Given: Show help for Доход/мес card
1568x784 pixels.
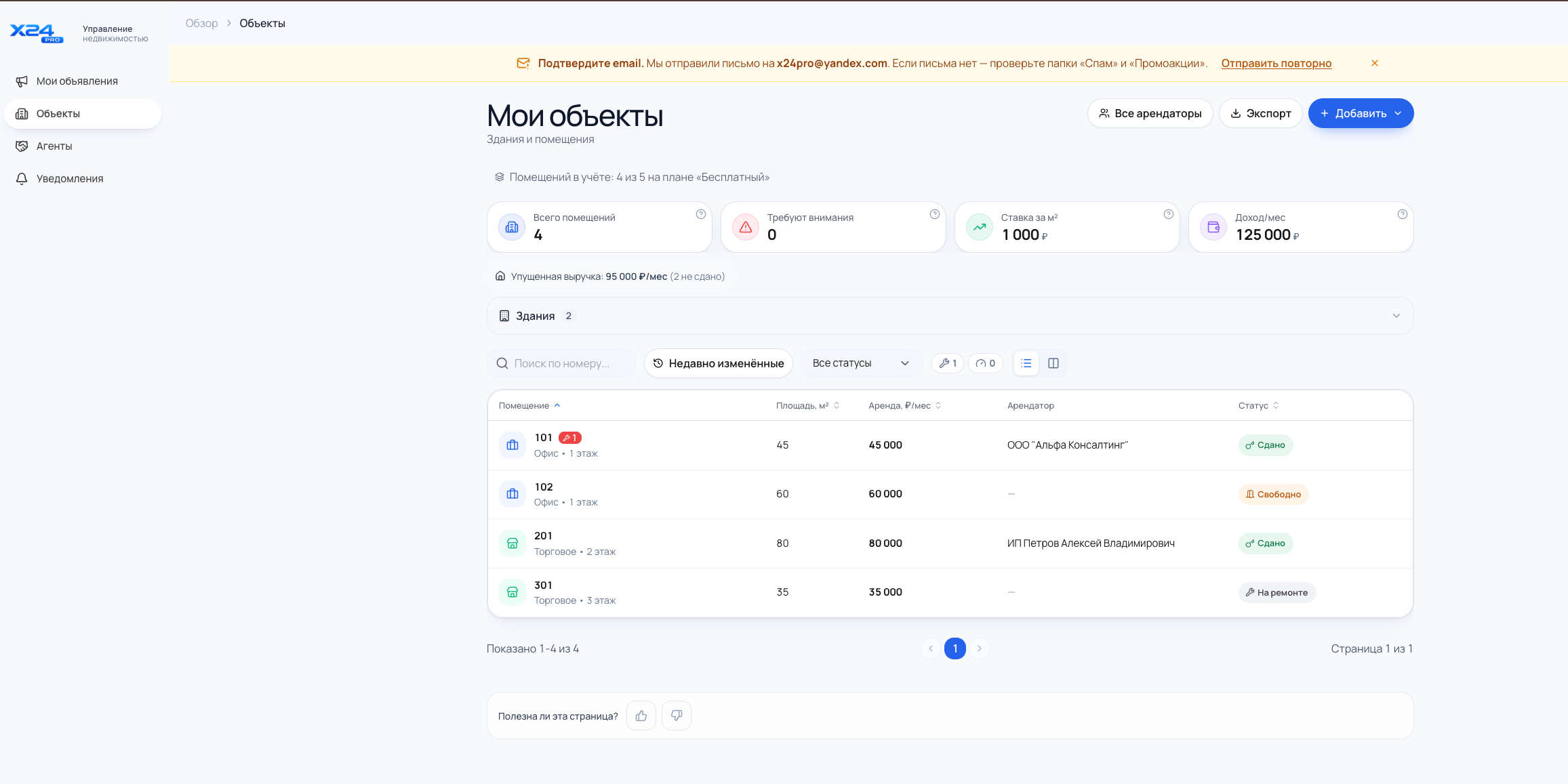Looking at the screenshot, I should 1403,214.
